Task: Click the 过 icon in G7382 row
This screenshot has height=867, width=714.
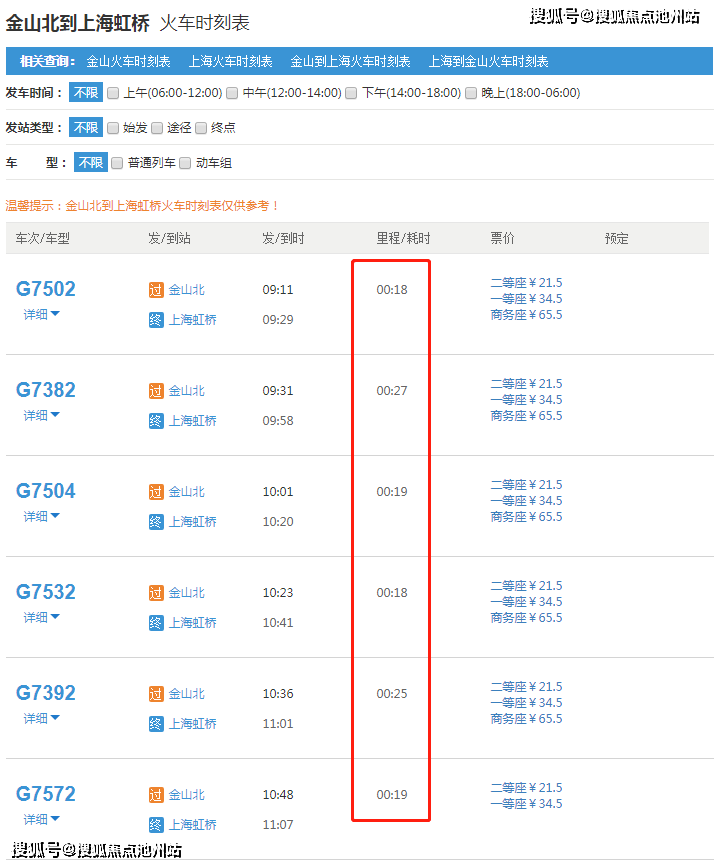Action: tap(156, 391)
